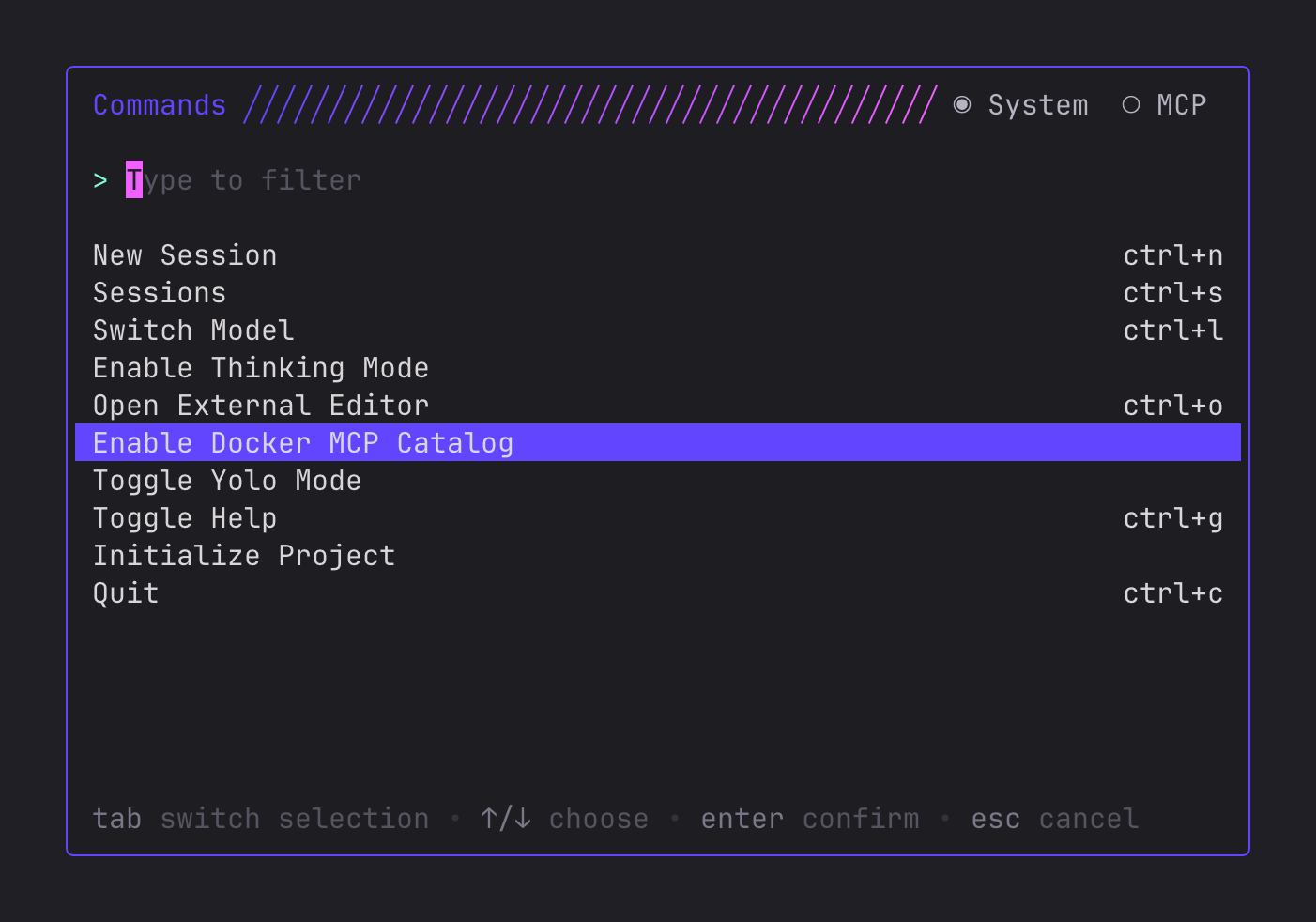Screen dimensions: 1316x922
Task: Choose the New Session command
Action: [185, 255]
